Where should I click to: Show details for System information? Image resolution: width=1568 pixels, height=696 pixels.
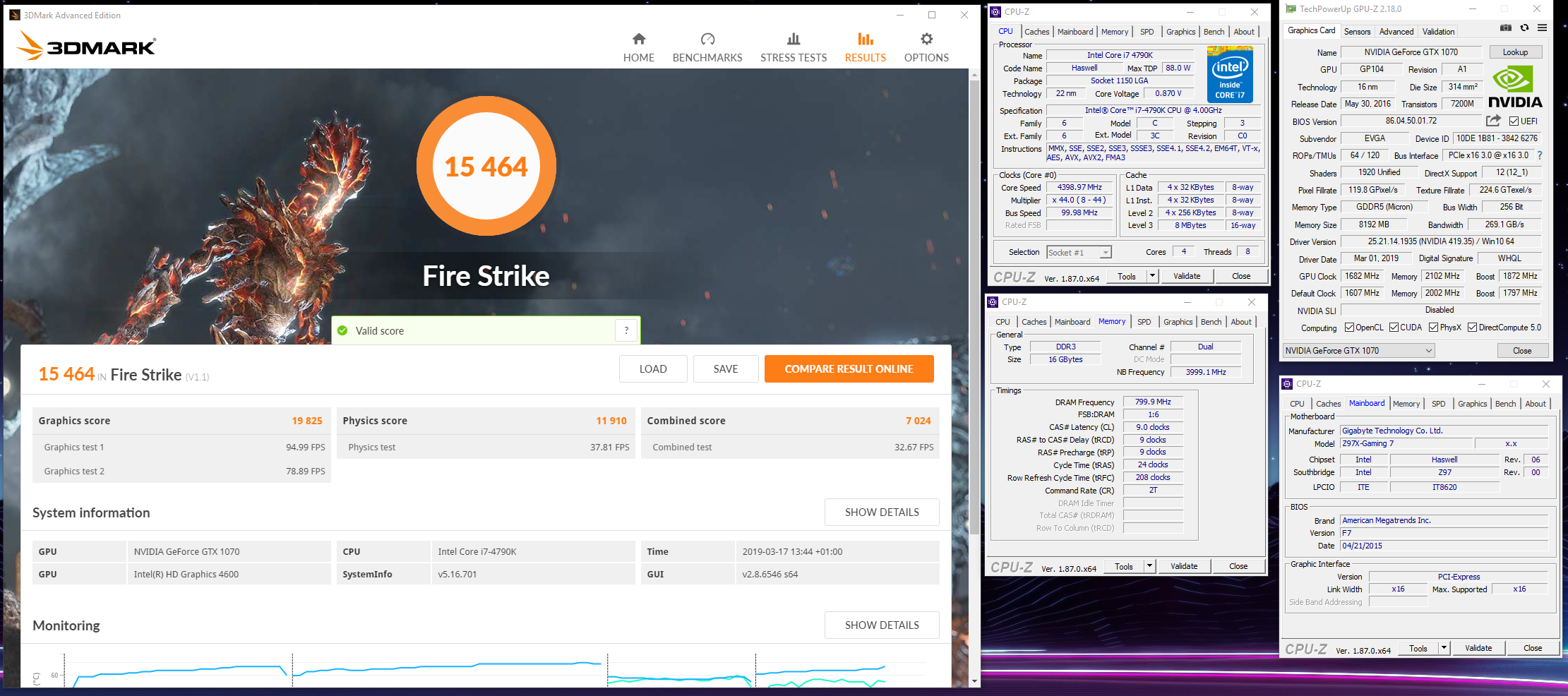[x=882, y=512]
